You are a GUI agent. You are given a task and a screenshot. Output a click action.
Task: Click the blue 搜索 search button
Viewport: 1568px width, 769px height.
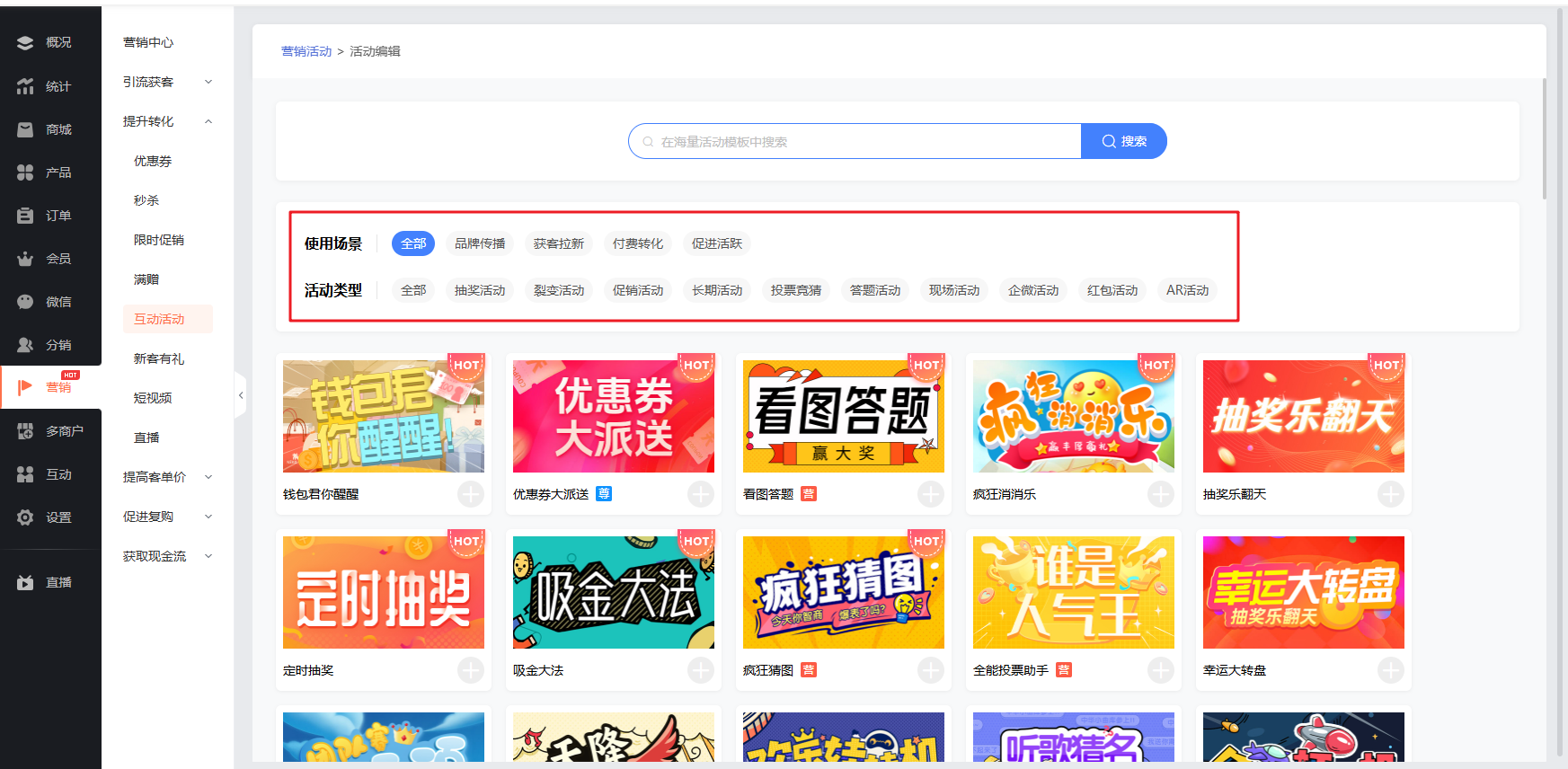click(1124, 141)
